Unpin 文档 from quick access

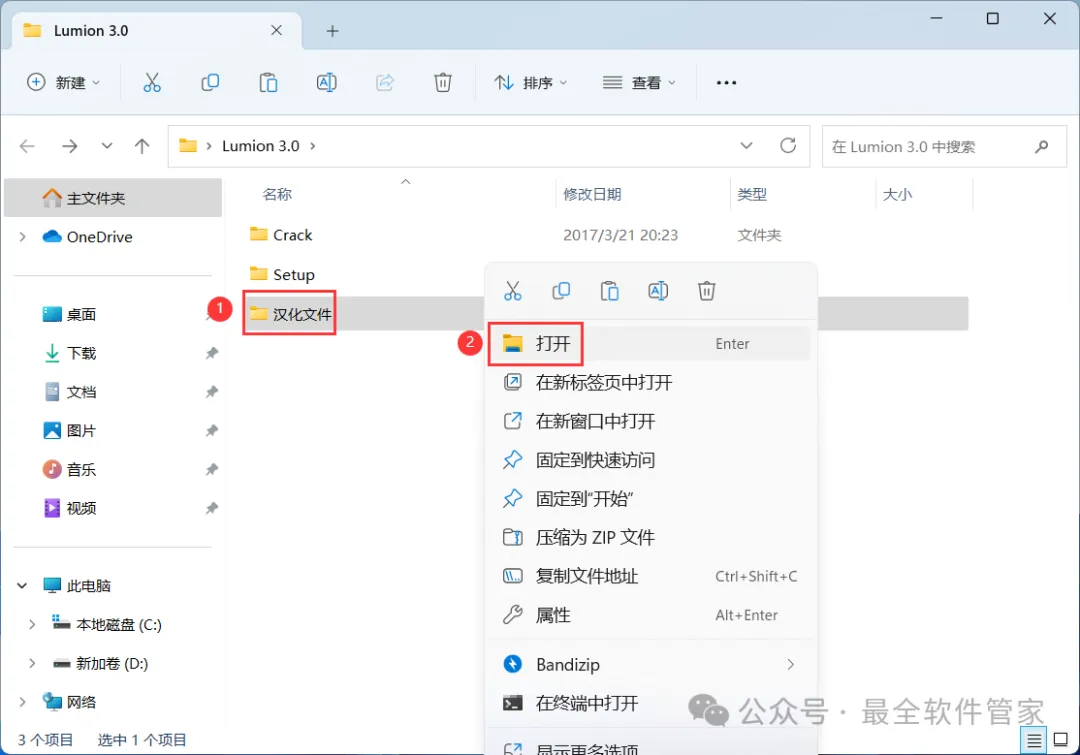tap(211, 392)
